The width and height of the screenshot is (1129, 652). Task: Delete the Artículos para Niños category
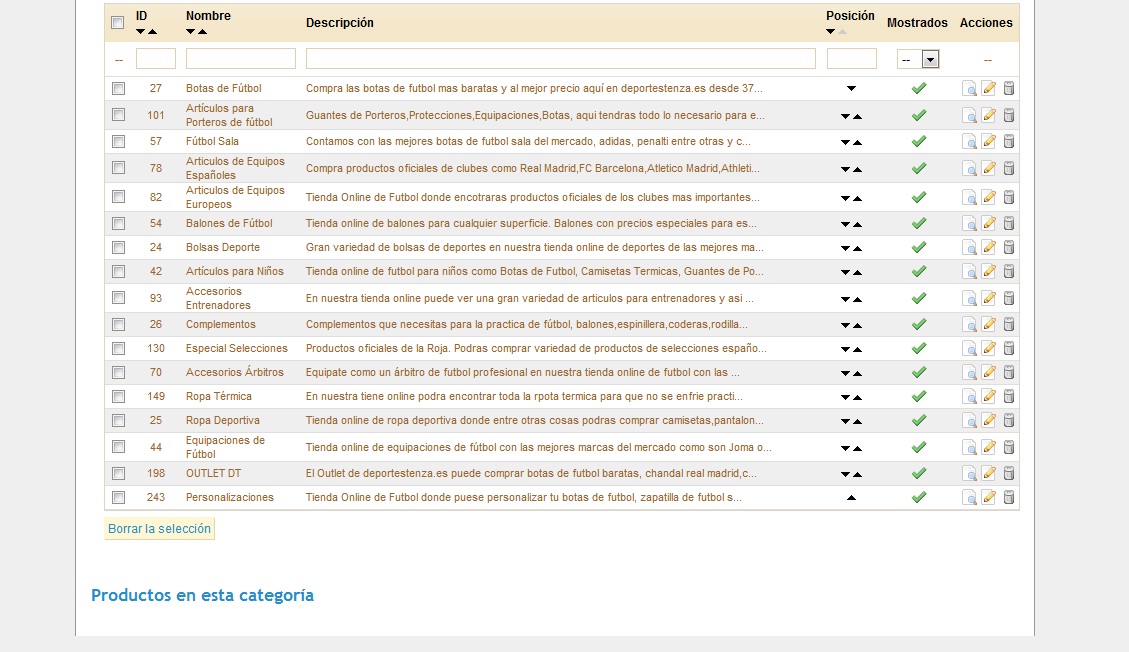tap(1009, 271)
